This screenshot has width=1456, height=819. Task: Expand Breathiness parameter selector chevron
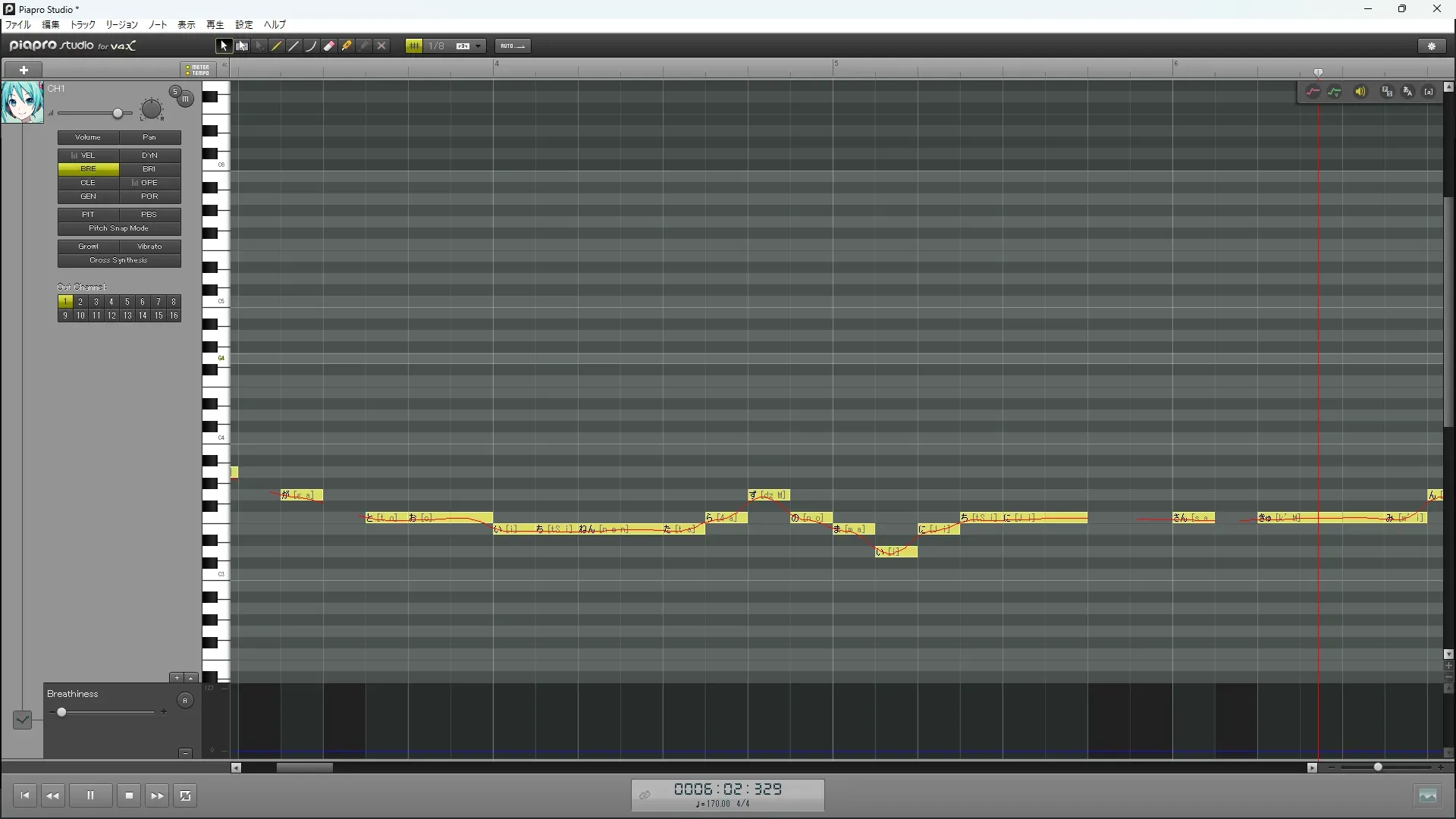pyautogui.click(x=22, y=720)
